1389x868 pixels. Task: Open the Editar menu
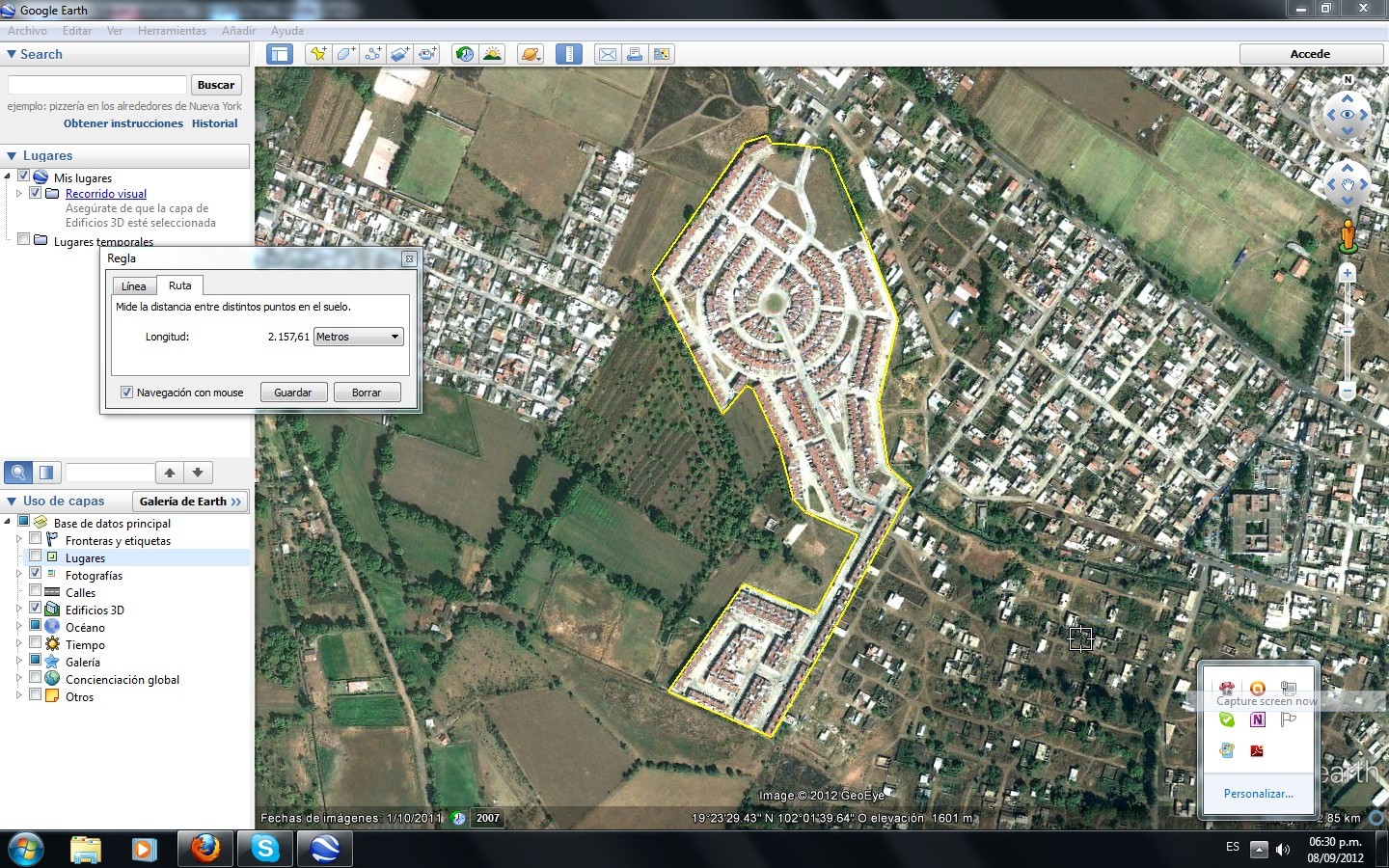click(x=77, y=31)
